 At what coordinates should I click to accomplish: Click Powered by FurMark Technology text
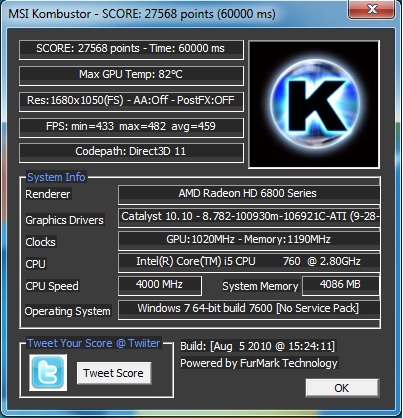(x=259, y=363)
